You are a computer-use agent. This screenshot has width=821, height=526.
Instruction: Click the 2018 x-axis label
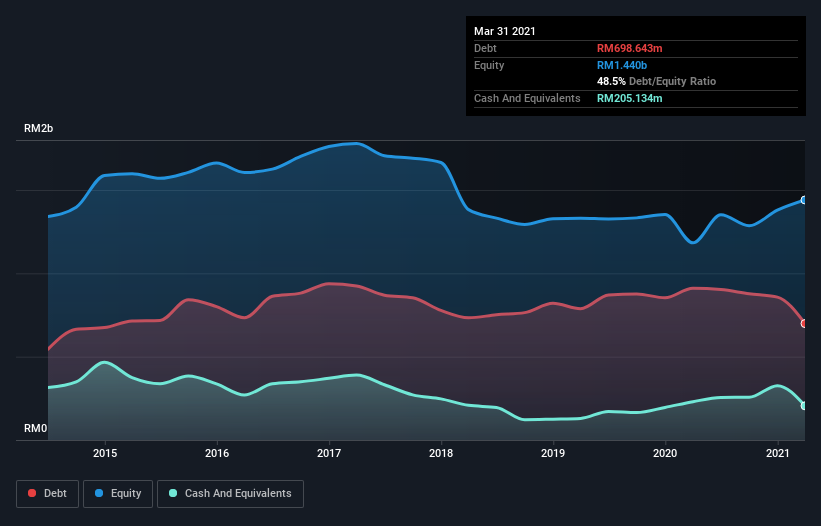442,453
